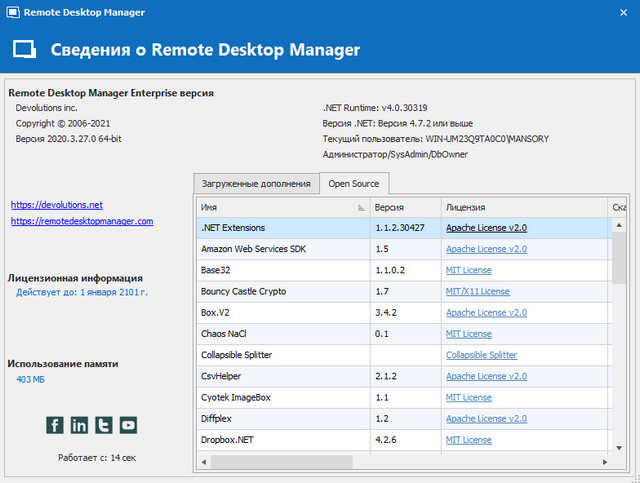Open the YouTube social icon
This screenshot has width=640, height=483.
(128, 425)
